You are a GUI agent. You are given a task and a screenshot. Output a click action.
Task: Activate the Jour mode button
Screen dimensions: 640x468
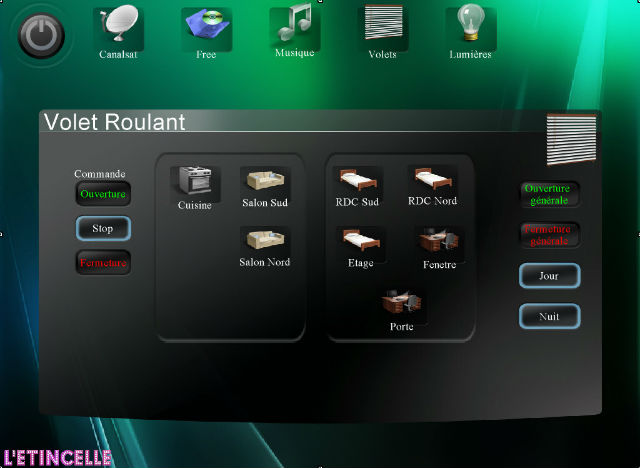549,276
